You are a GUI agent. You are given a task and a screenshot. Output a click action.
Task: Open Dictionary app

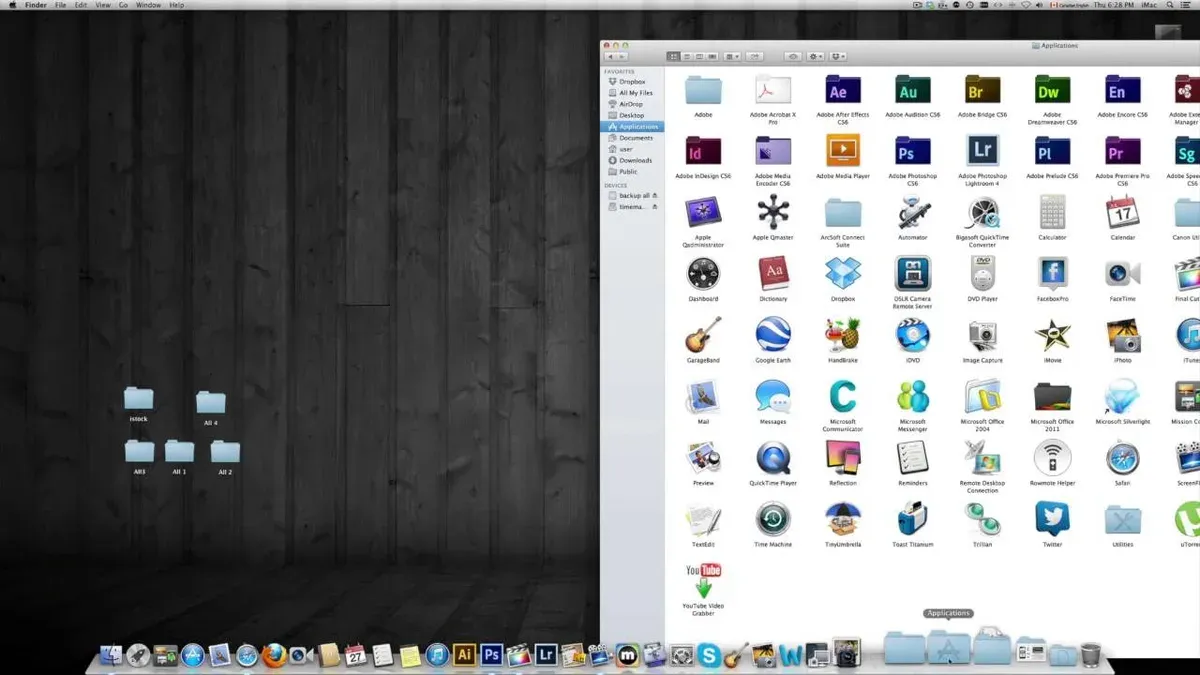click(773, 274)
